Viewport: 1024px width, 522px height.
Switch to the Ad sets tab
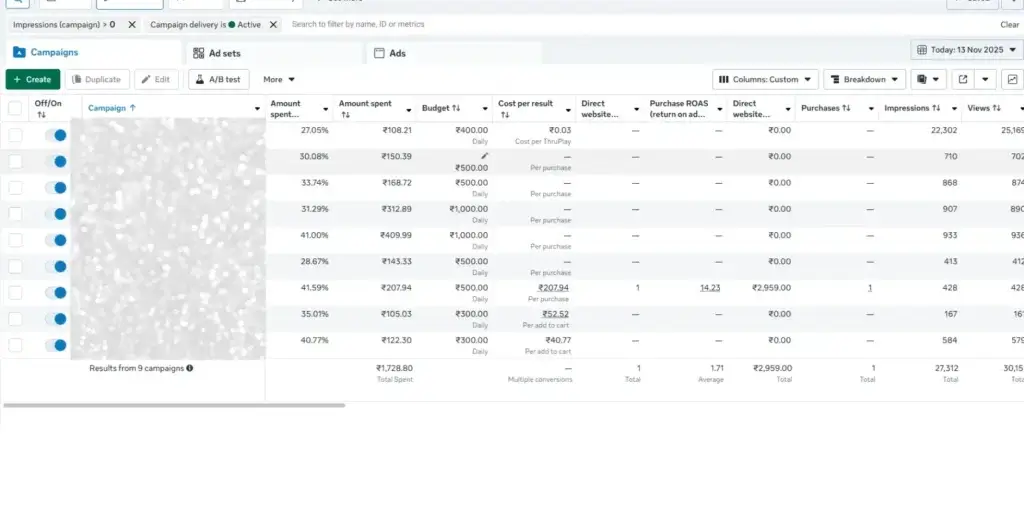coord(224,53)
